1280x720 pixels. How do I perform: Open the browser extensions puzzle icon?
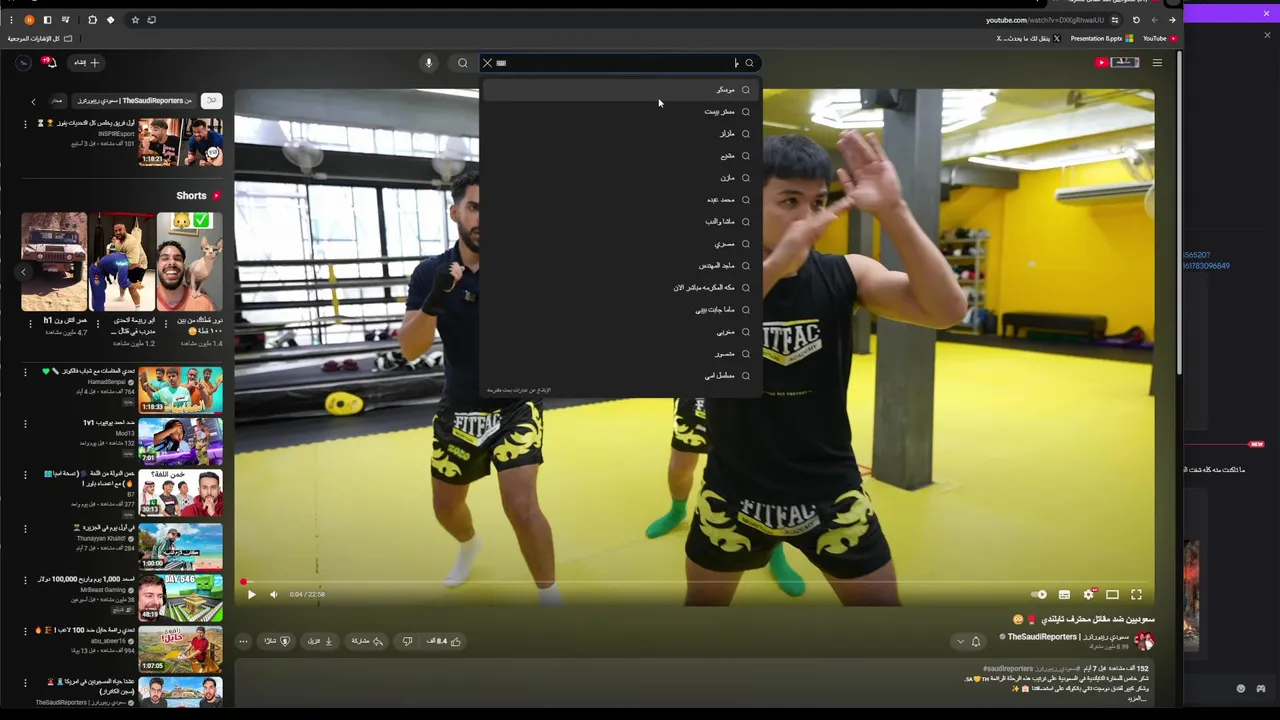tap(92, 20)
